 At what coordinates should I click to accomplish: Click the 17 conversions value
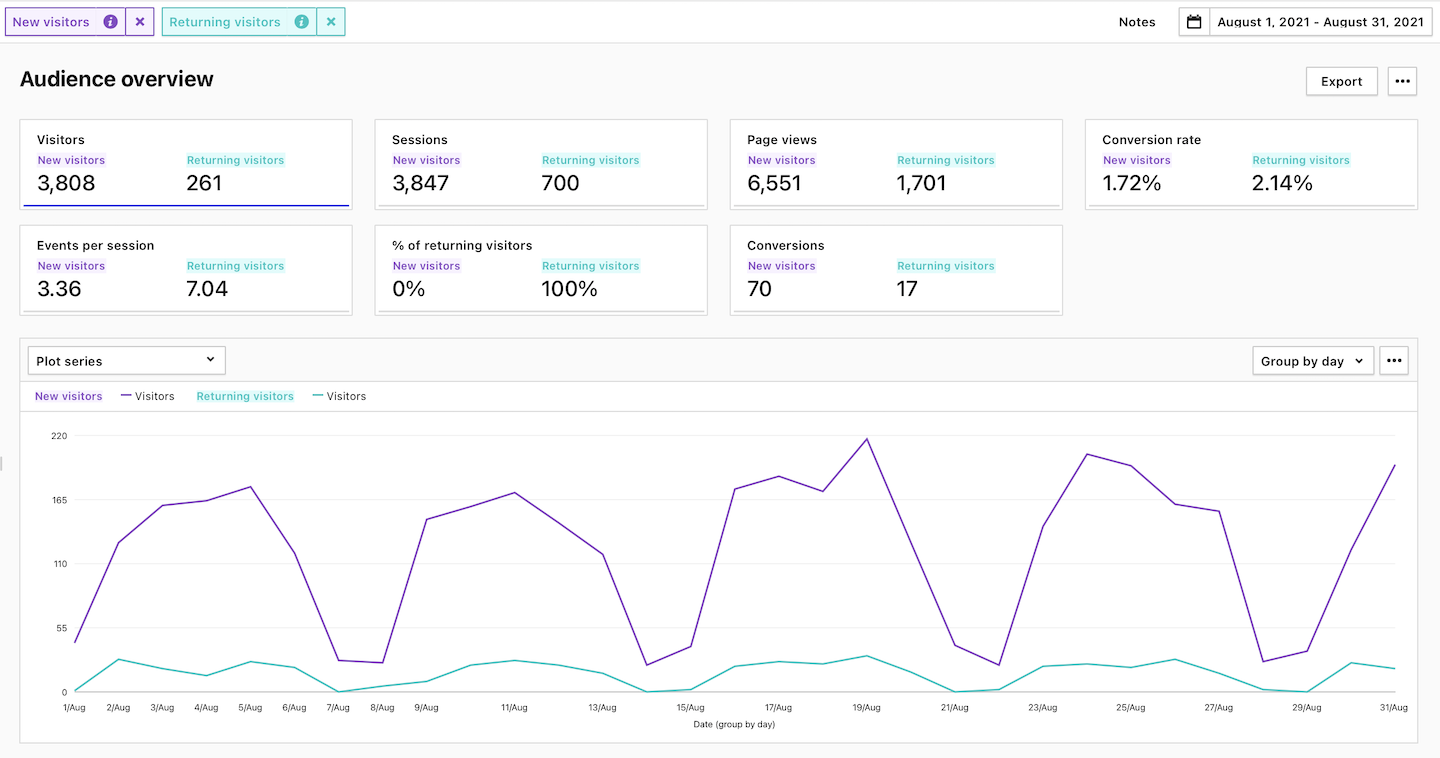pyautogui.click(x=907, y=289)
